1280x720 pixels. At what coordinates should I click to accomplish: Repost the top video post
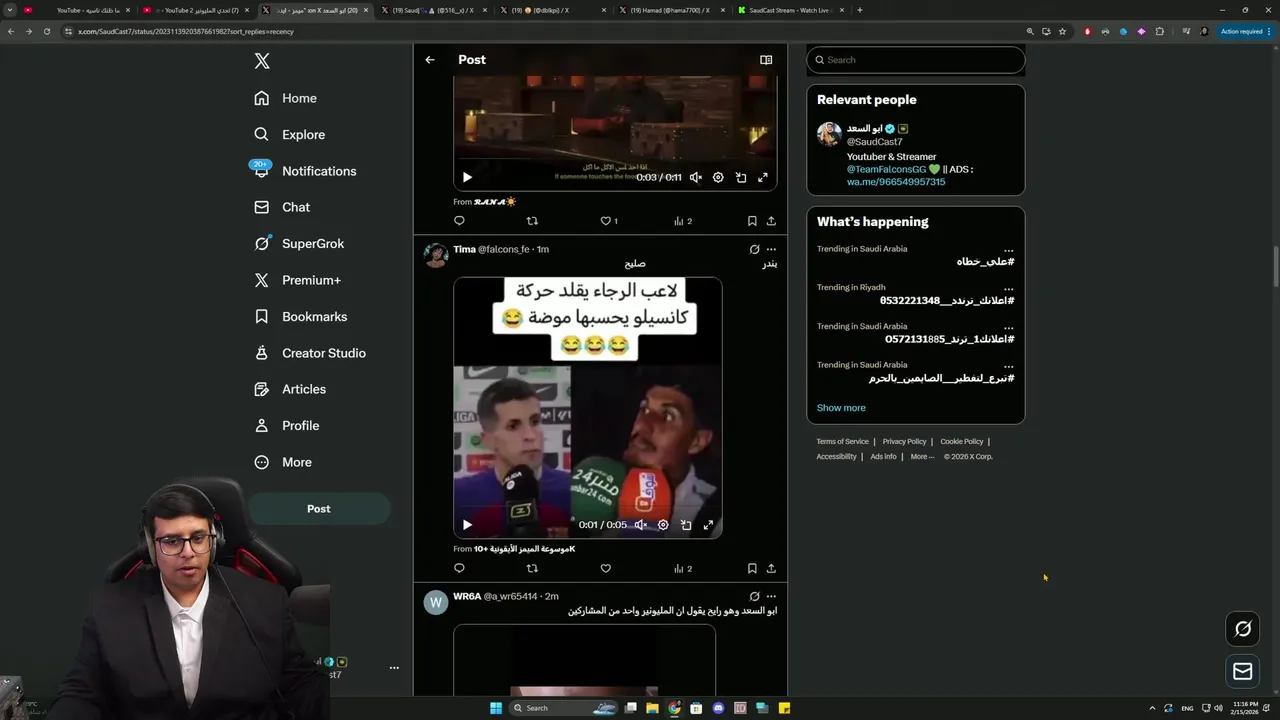coord(532,221)
